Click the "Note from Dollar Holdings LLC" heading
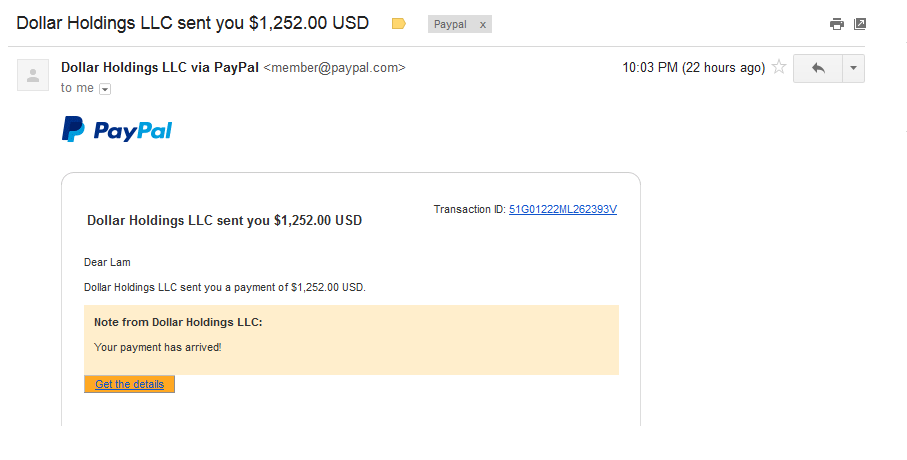The height and width of the screenshot is (460, 907). click(x=178, y=323)
